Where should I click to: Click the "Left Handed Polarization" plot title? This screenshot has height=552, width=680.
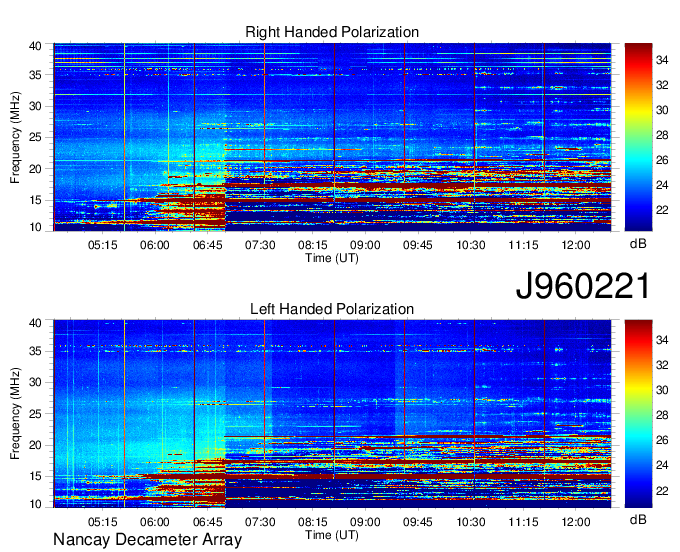point(332,309)
